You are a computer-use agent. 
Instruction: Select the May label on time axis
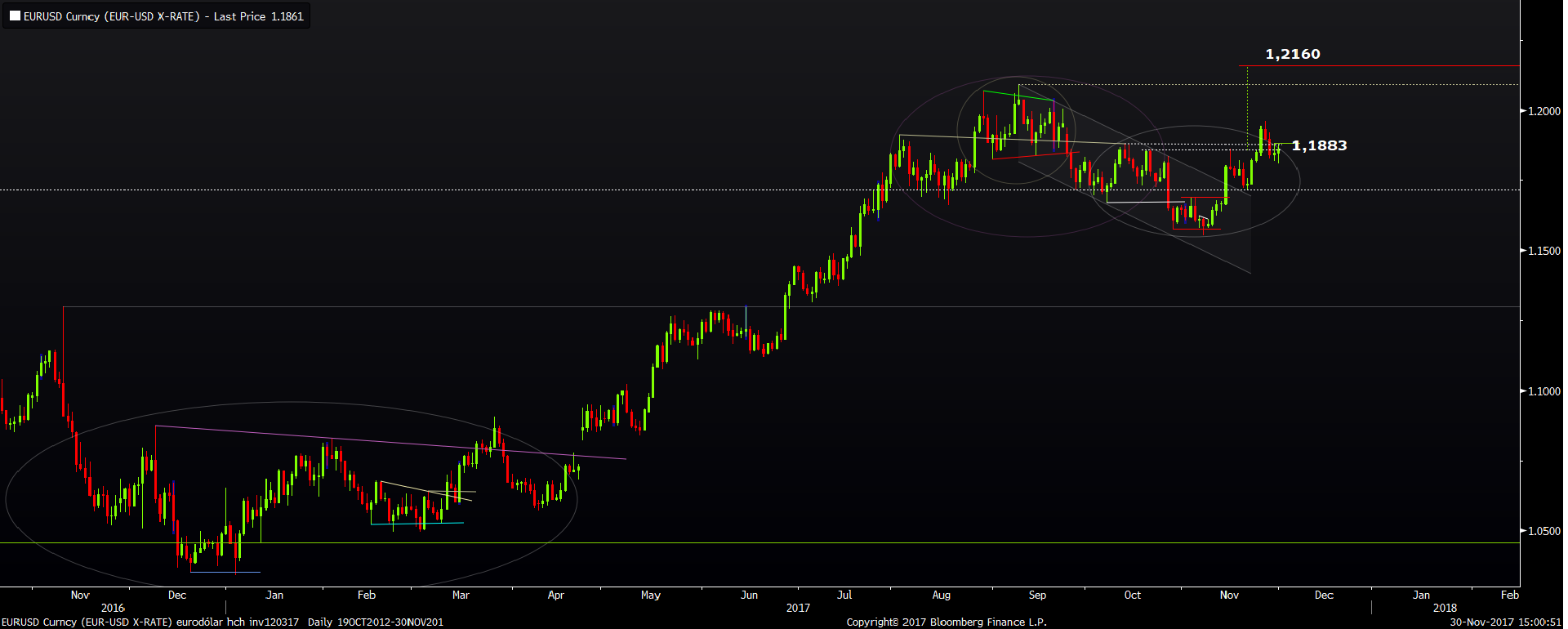point(650,595)
